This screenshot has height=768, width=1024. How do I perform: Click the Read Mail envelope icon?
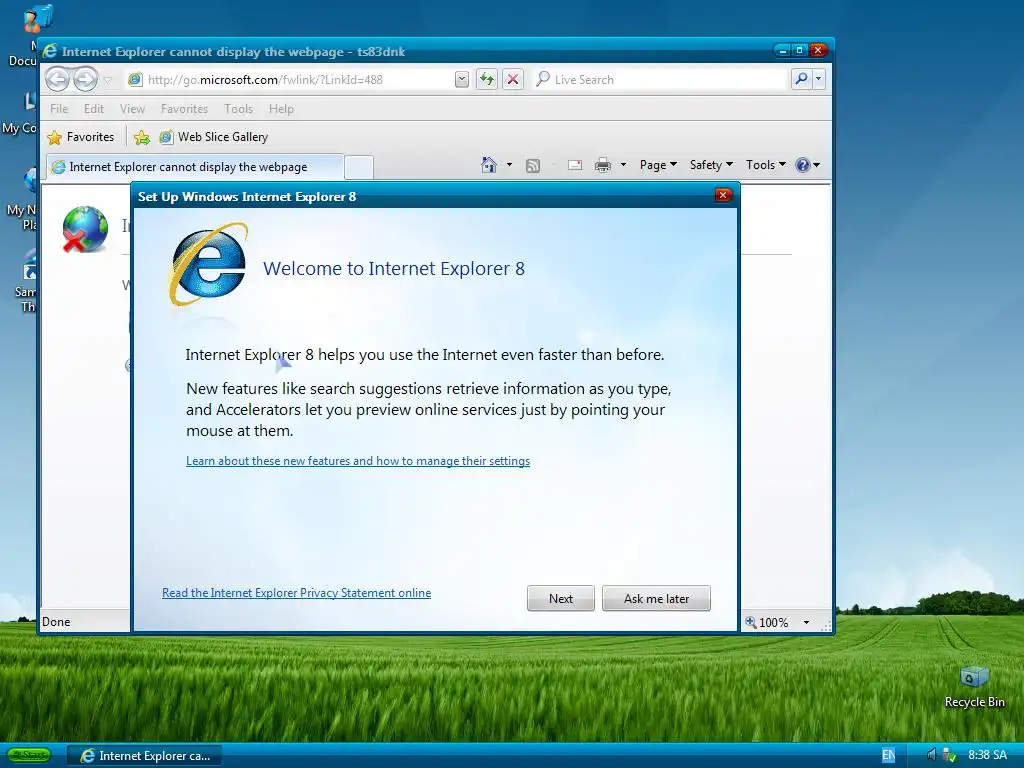point(575,165)
